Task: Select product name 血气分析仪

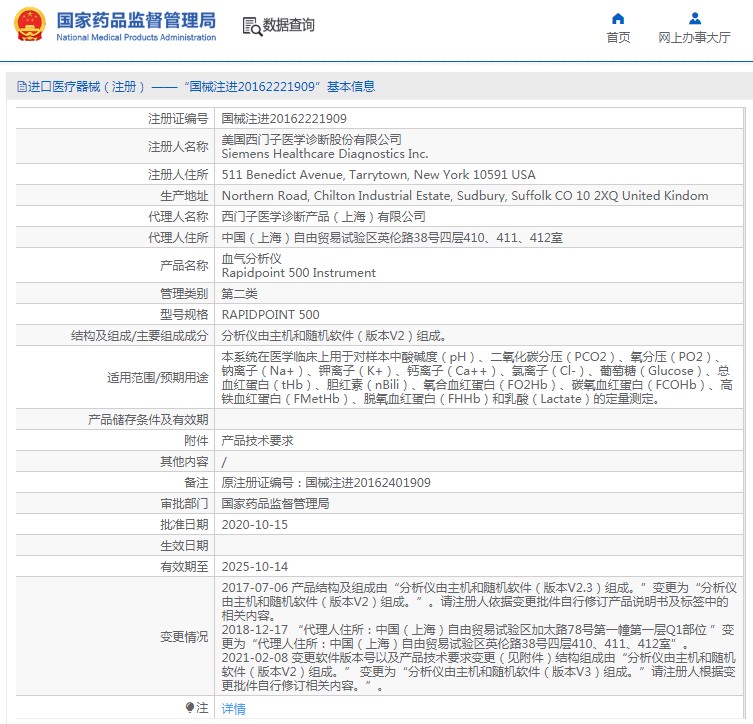Action: click(x=251, y=259)
